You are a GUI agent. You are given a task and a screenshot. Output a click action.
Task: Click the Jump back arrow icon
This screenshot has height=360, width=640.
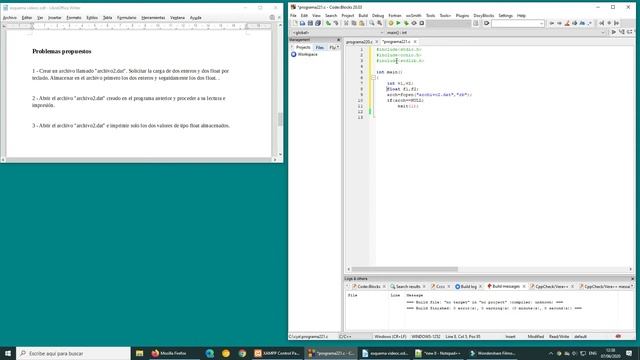pyautogui.click(x=552, y=23)
